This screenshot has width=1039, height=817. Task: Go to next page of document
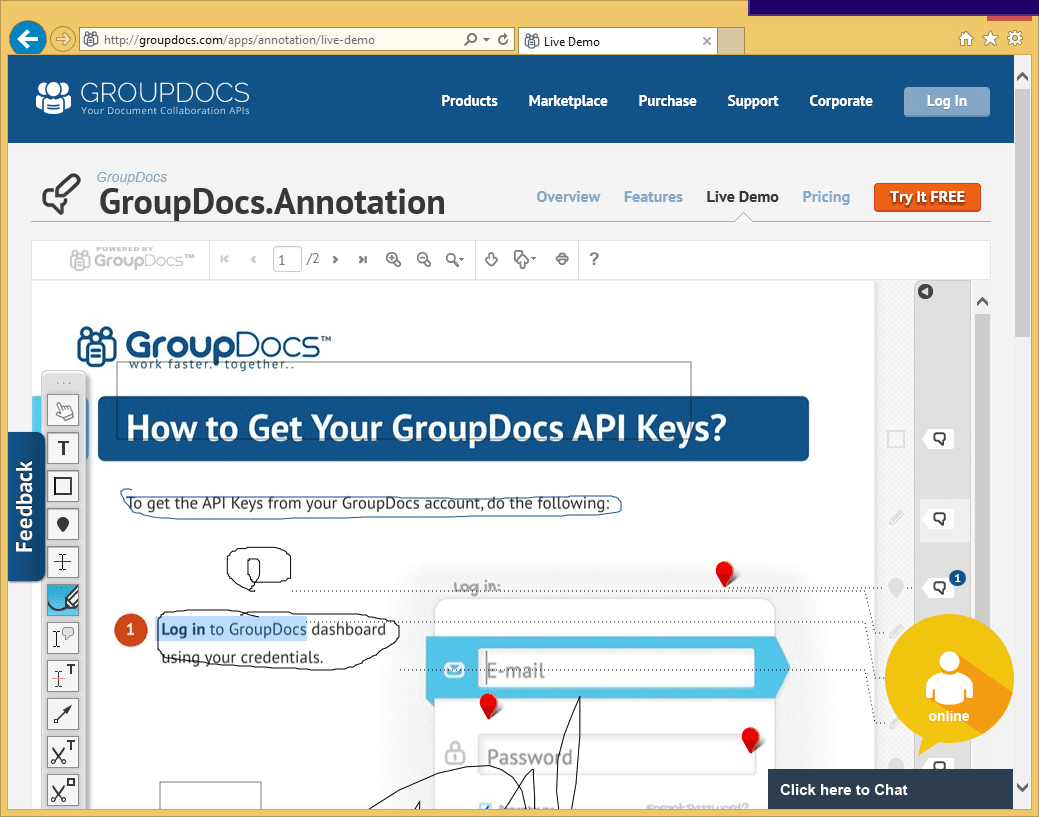335,259
